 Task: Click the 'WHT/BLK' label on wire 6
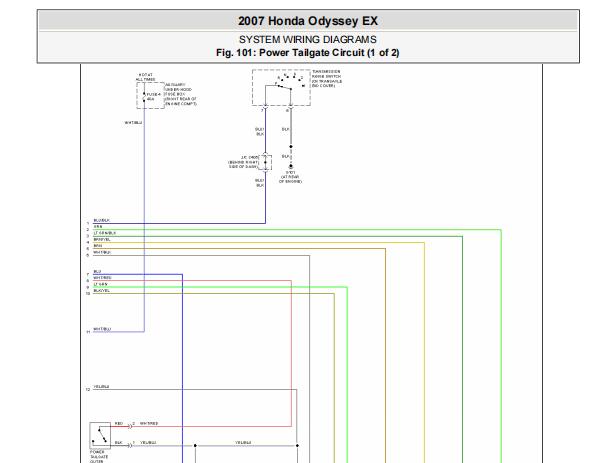(x=102, y=252)
